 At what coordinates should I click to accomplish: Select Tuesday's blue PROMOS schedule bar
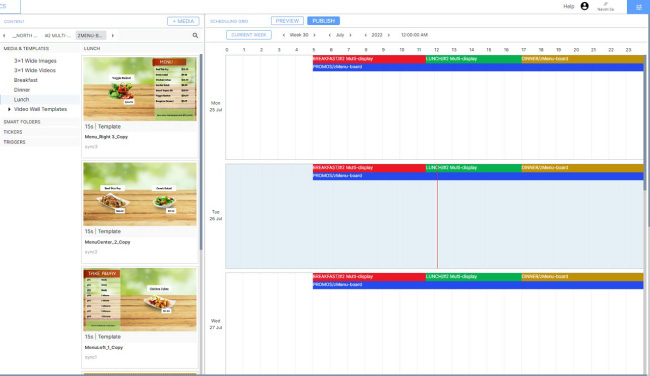478,176
